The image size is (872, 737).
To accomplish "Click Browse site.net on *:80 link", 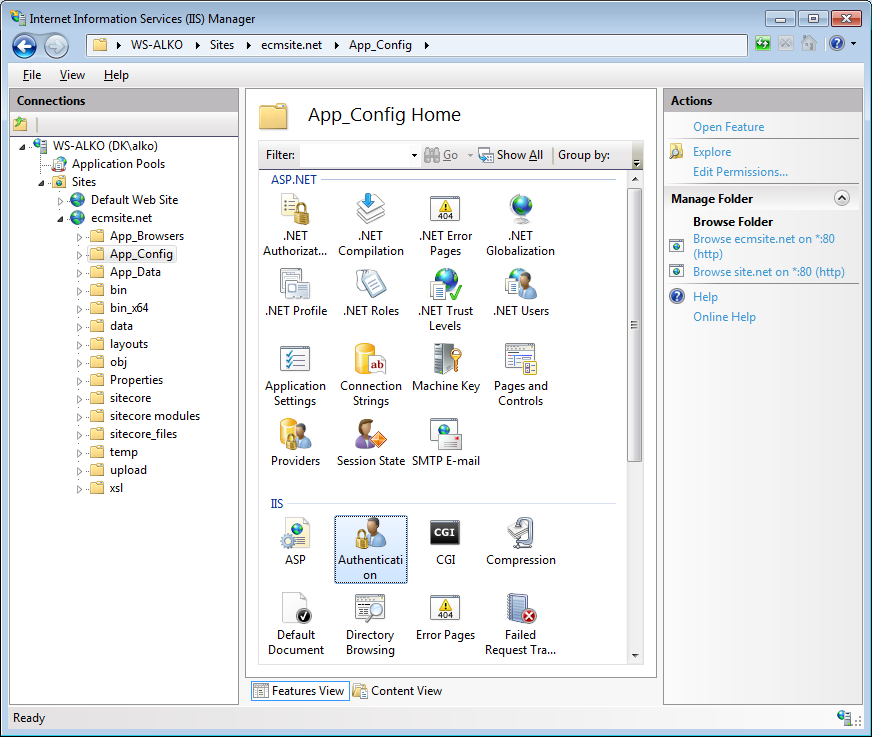I will click(769, 272).
